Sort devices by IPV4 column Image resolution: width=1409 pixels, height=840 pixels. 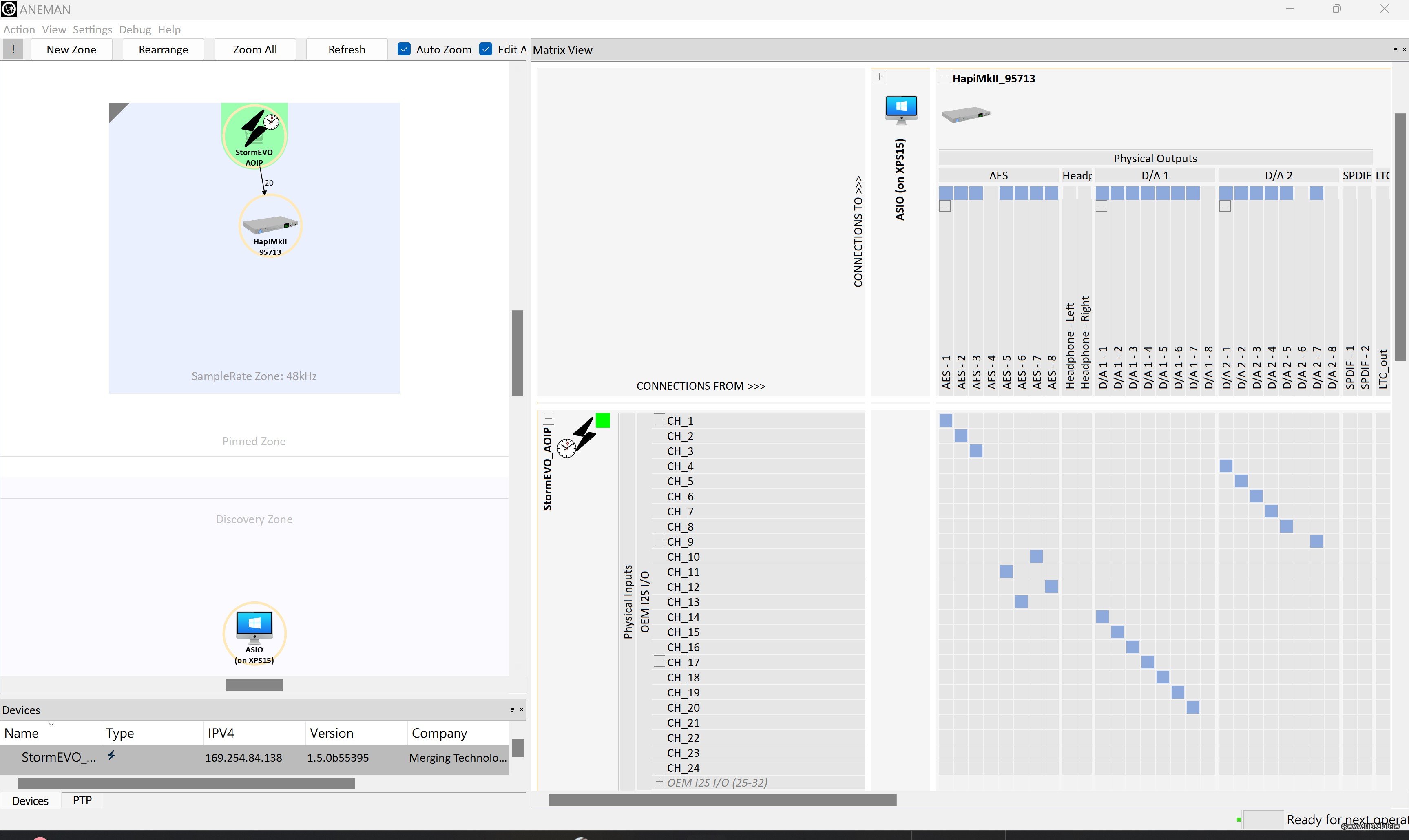[254, 733]
